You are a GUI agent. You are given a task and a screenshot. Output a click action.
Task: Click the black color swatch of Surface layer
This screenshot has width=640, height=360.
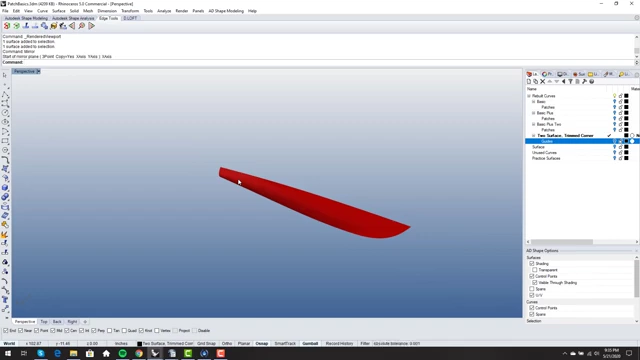click(x=626, y=147)
